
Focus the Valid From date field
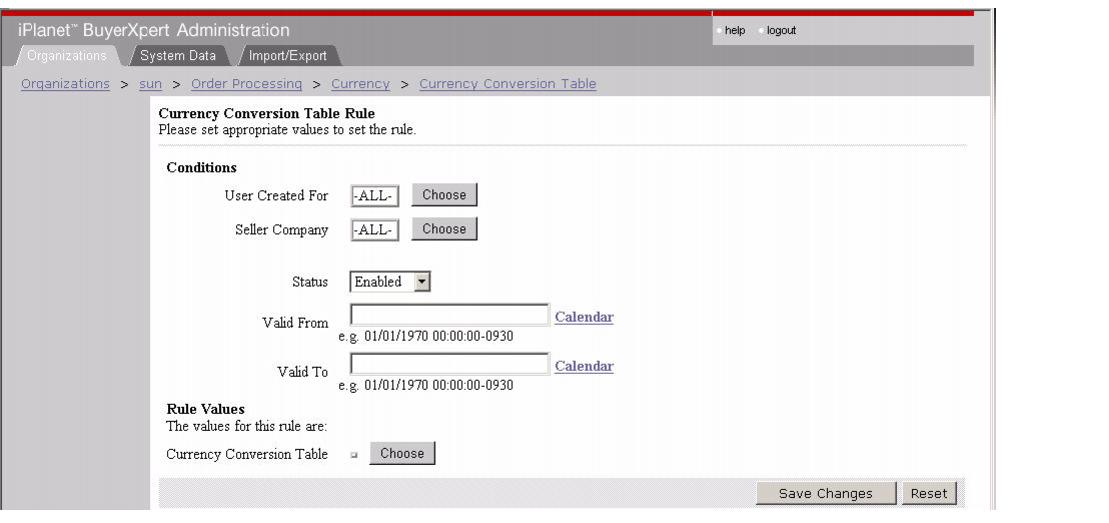(450, 315)
